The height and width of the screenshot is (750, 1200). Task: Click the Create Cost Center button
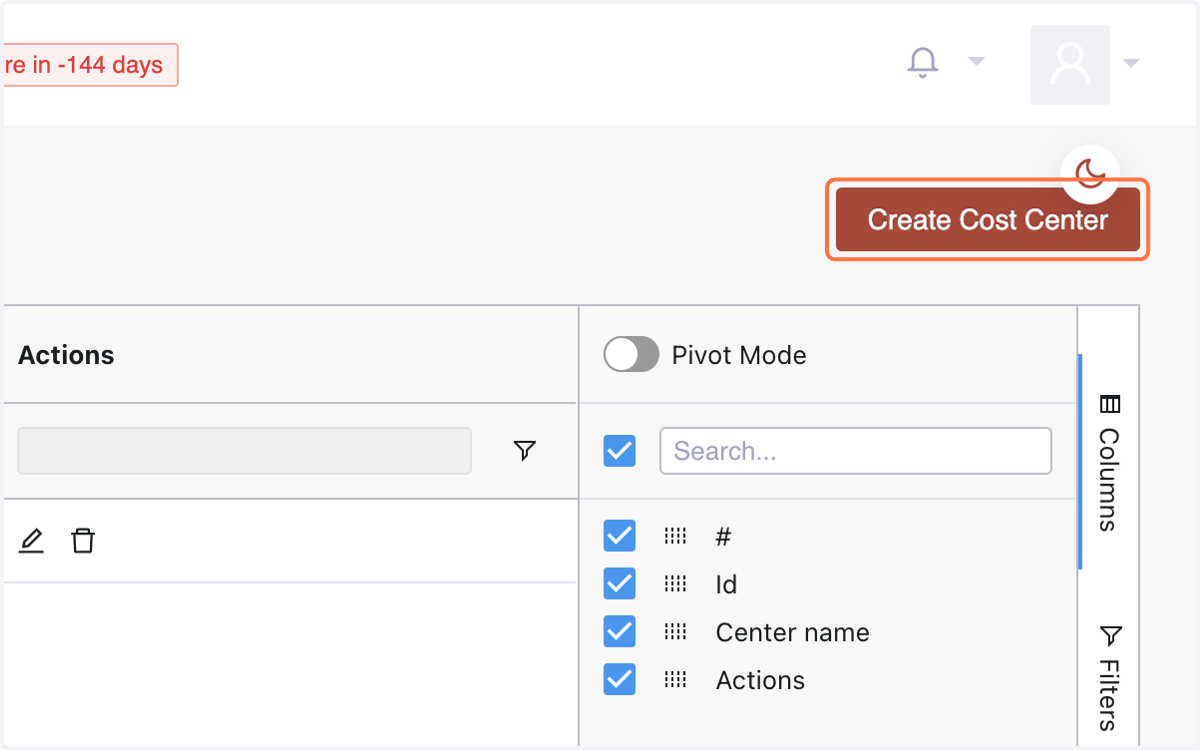(x=988, y=220)
